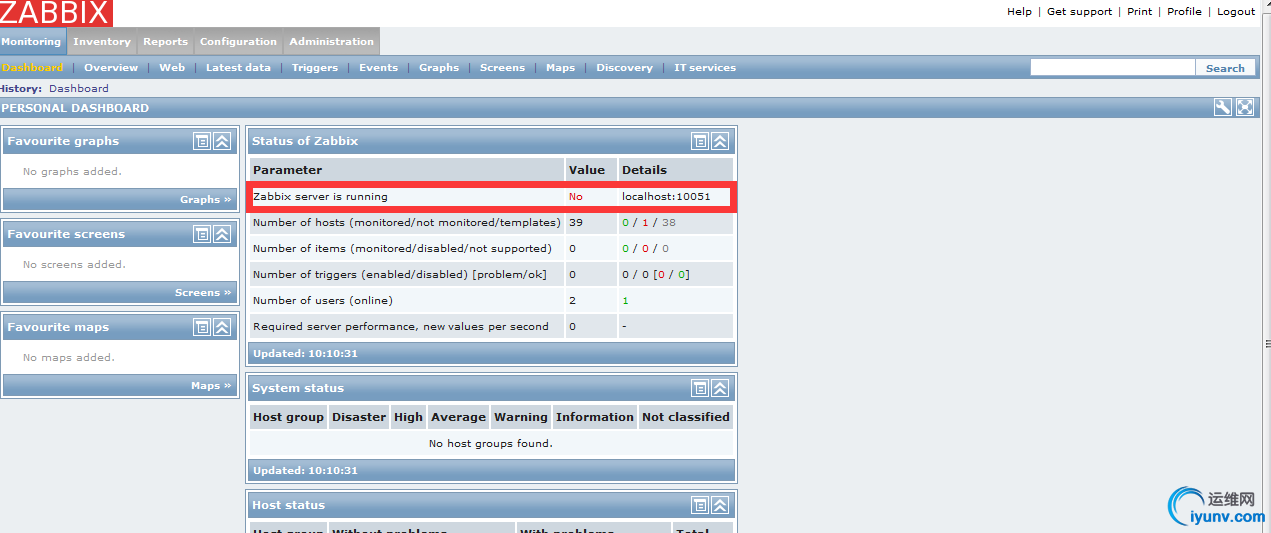Open the Events submenu

click(x=378, y=68)
